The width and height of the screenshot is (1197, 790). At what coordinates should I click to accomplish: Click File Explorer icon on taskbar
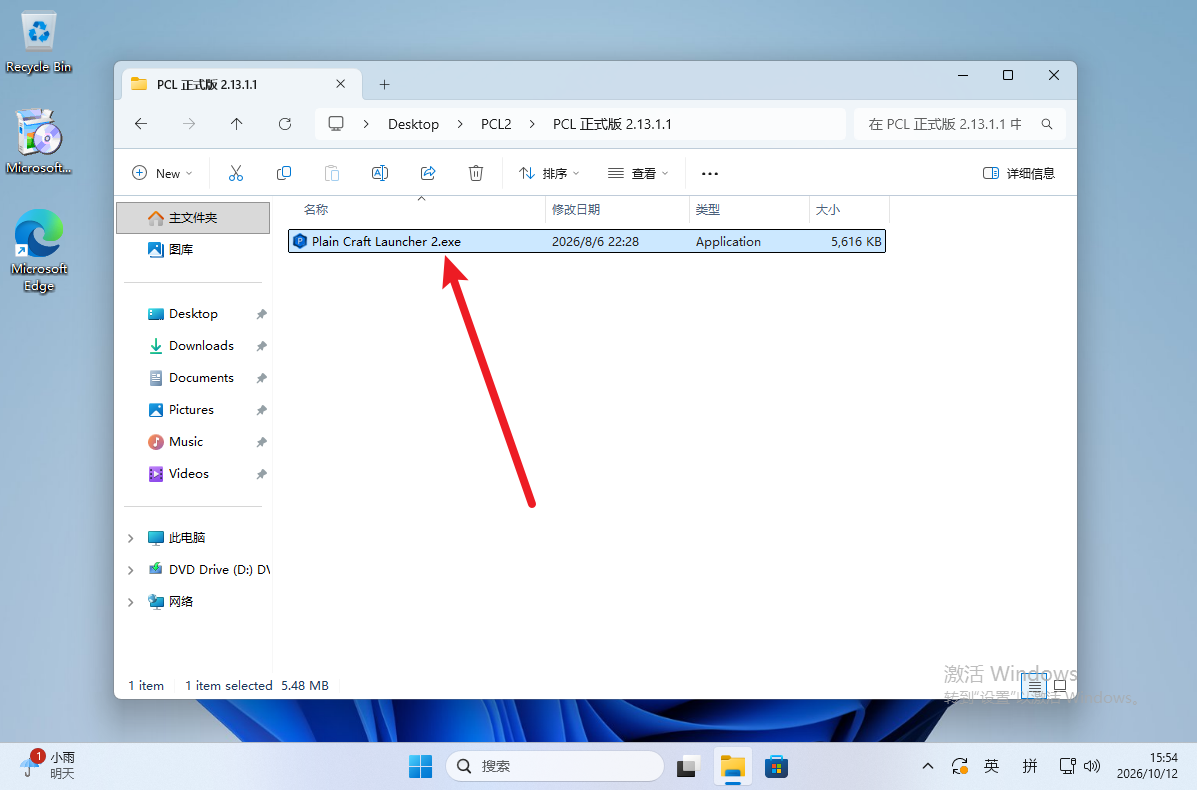733,766
